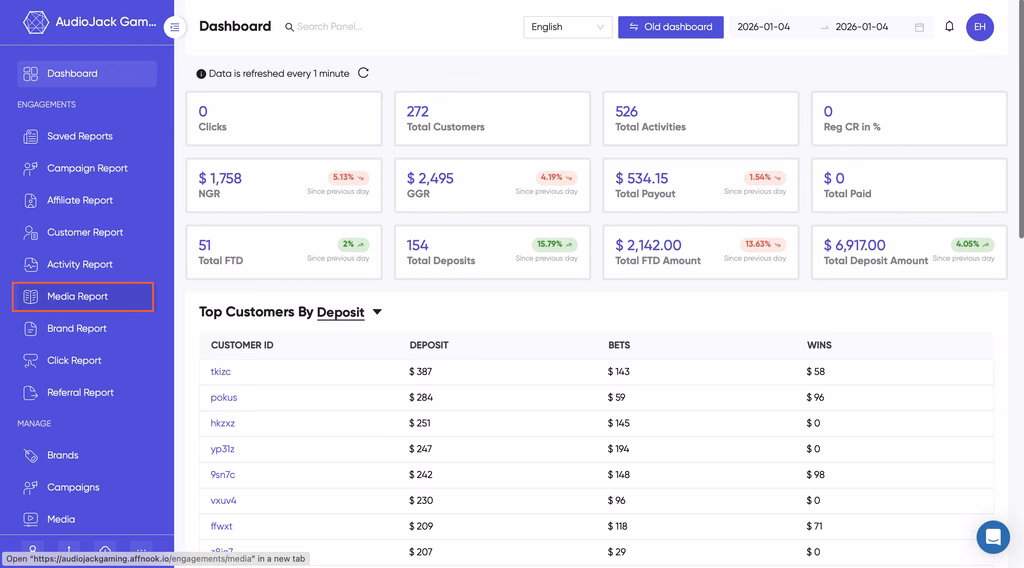Open customer vxuv4
The height and width of the screenshot is (568, 1024).
223,500
